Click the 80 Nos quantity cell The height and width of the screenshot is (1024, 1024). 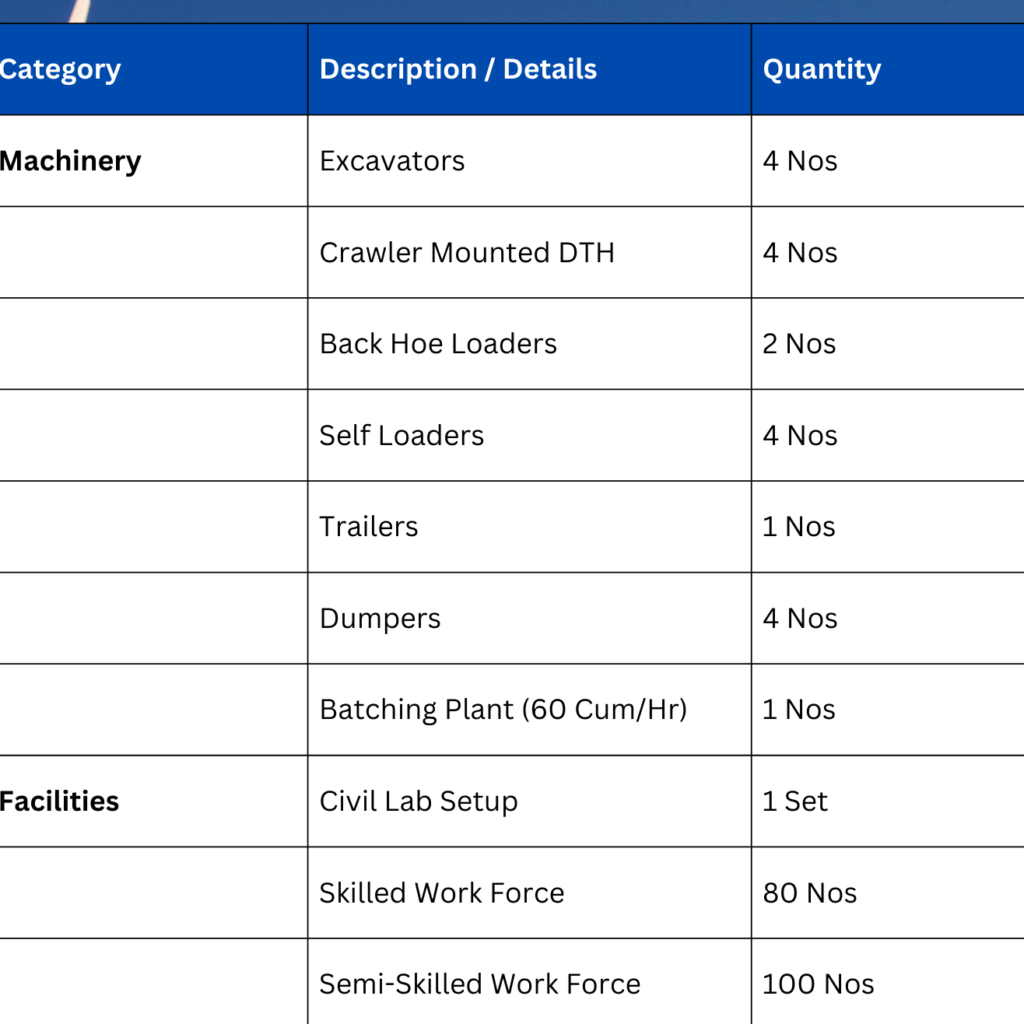point(810,893)
